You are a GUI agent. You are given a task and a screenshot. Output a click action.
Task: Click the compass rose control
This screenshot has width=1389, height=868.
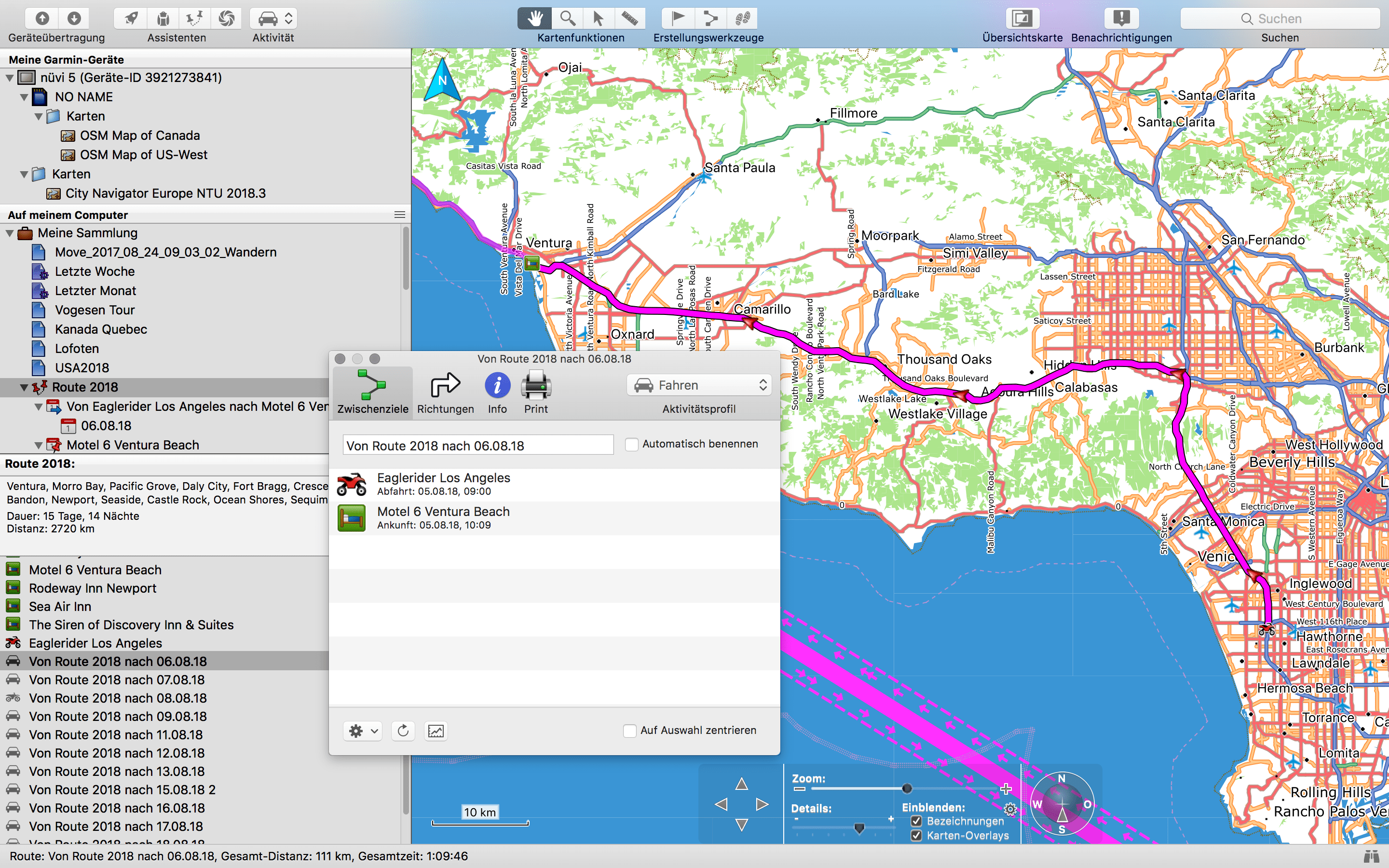click(1062, 804)
